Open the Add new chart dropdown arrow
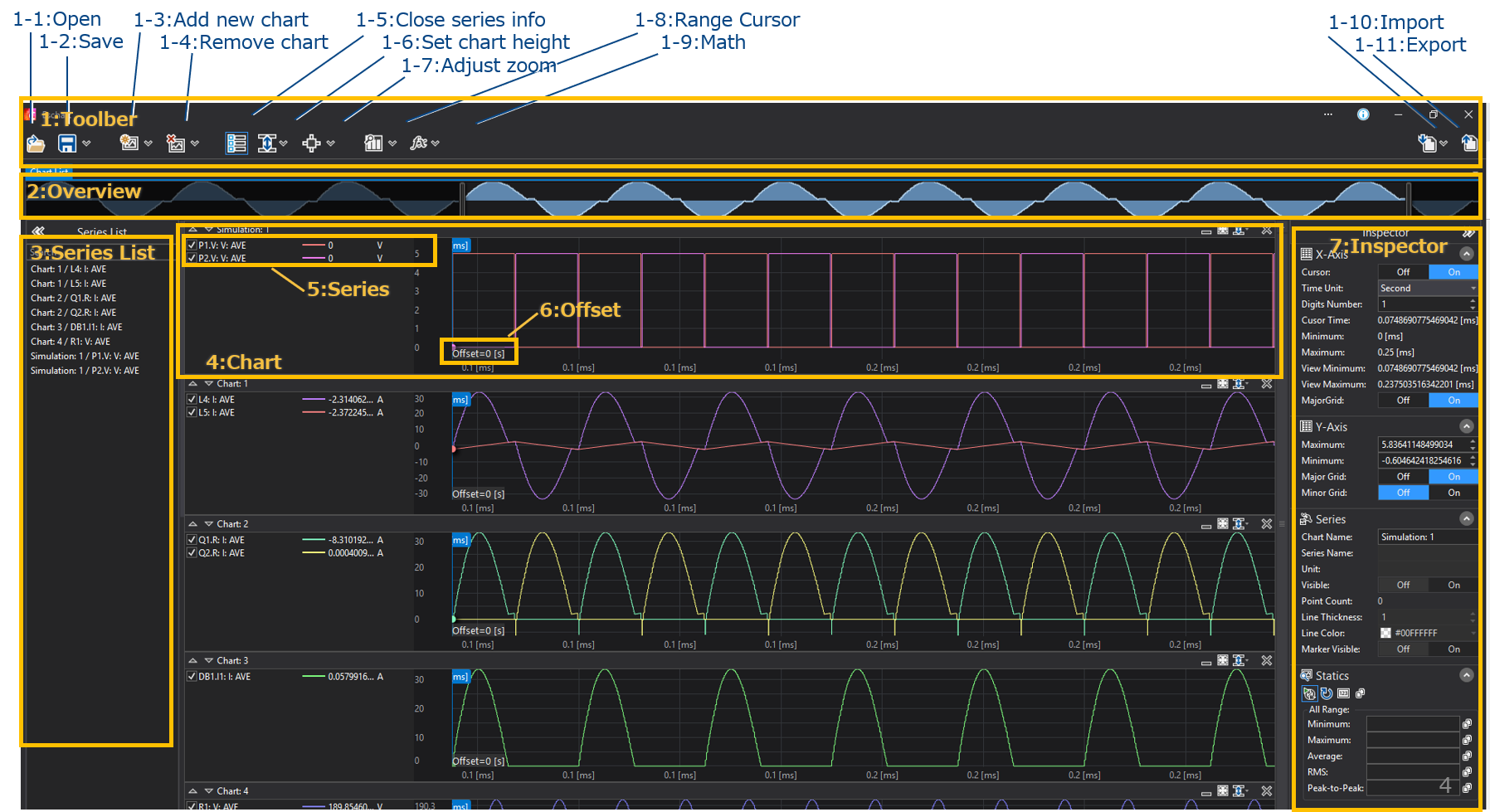 coord(148,143)
